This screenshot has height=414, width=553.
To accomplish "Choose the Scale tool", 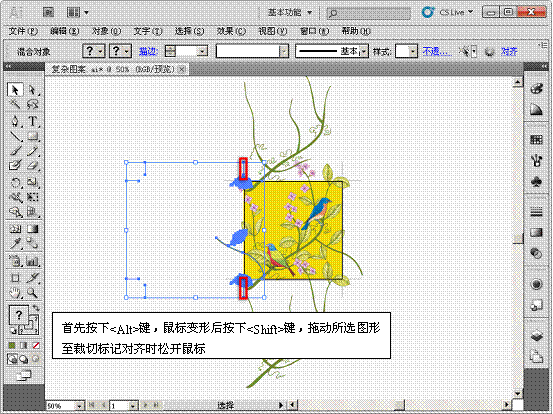I will (x=32, y=182).
